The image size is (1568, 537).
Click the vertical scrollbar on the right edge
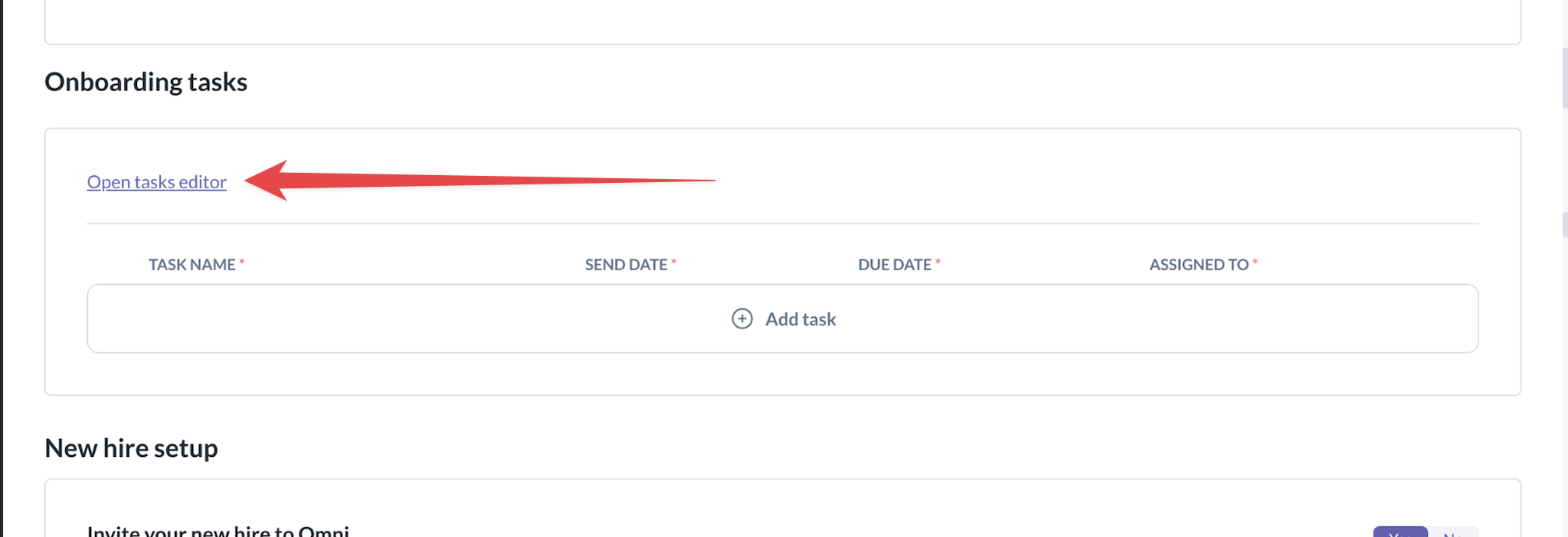[1564, 78]
